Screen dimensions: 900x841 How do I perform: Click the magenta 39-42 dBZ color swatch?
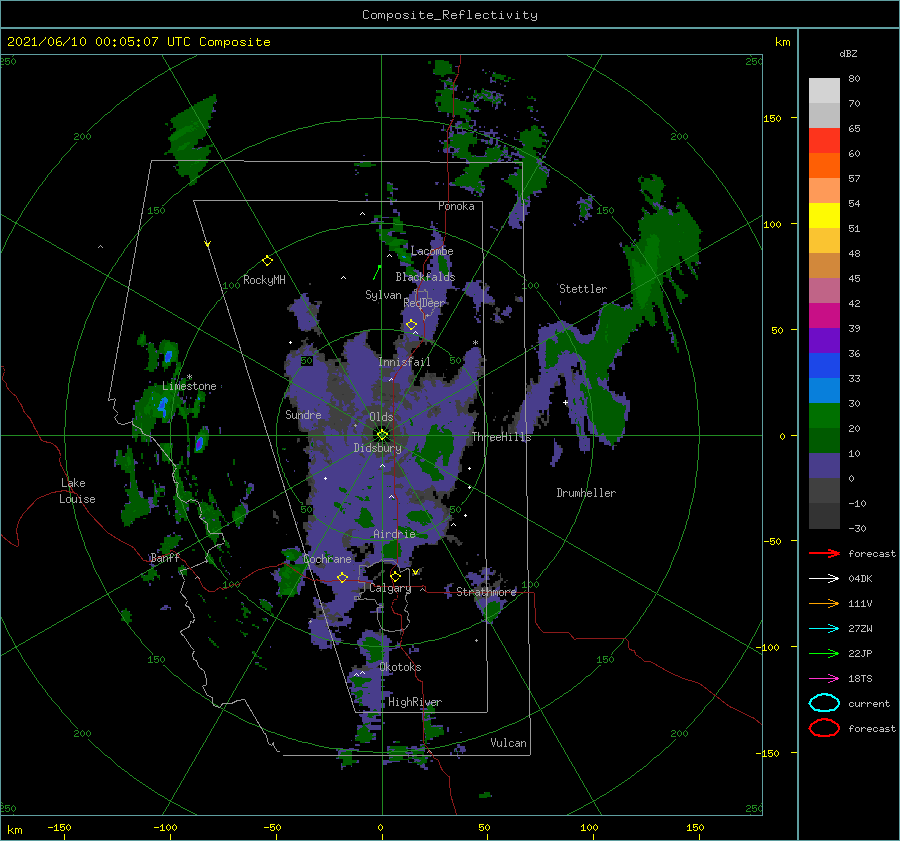(824, 315)
